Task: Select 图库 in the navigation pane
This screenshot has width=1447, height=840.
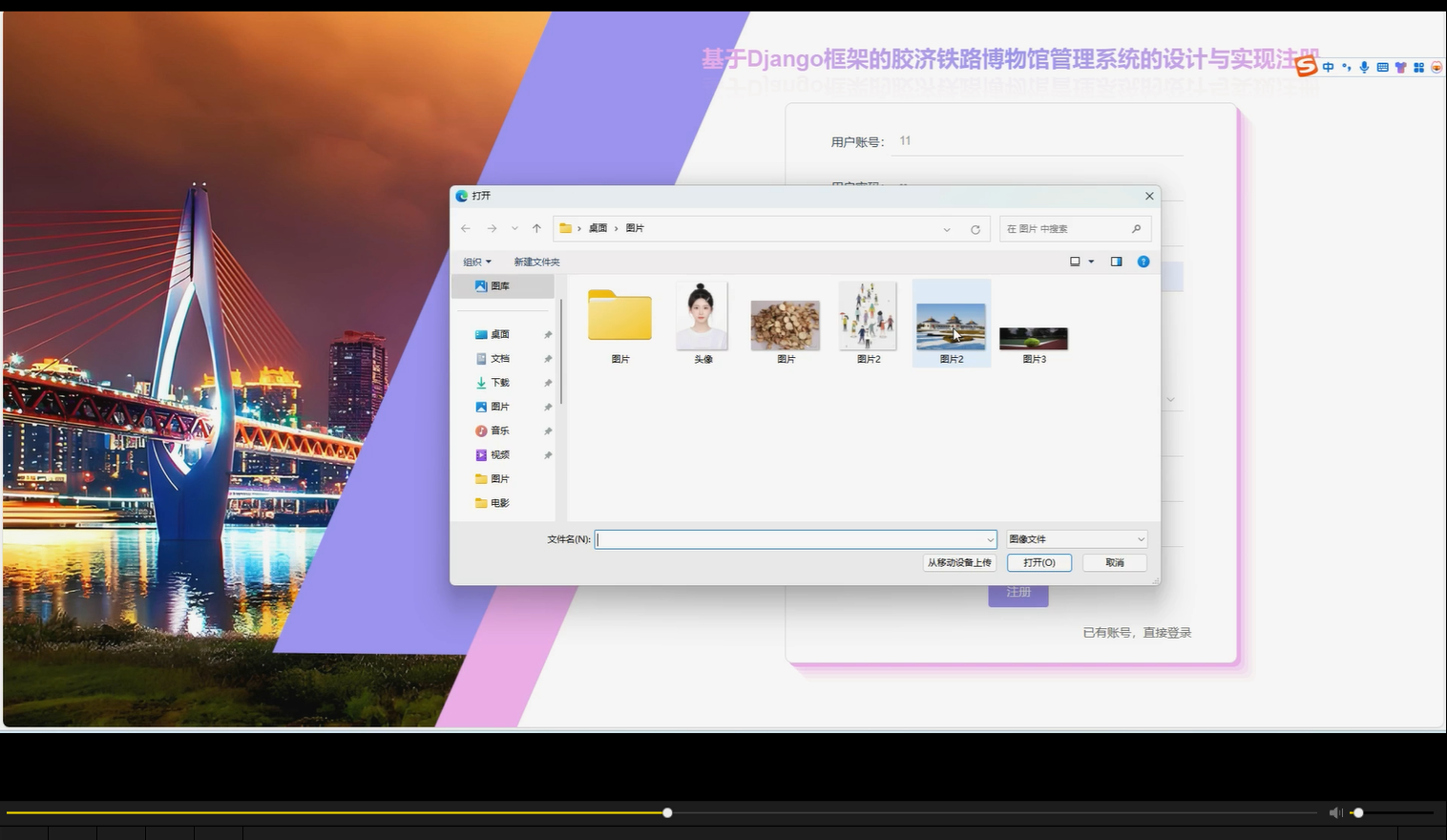Action: 503,286
